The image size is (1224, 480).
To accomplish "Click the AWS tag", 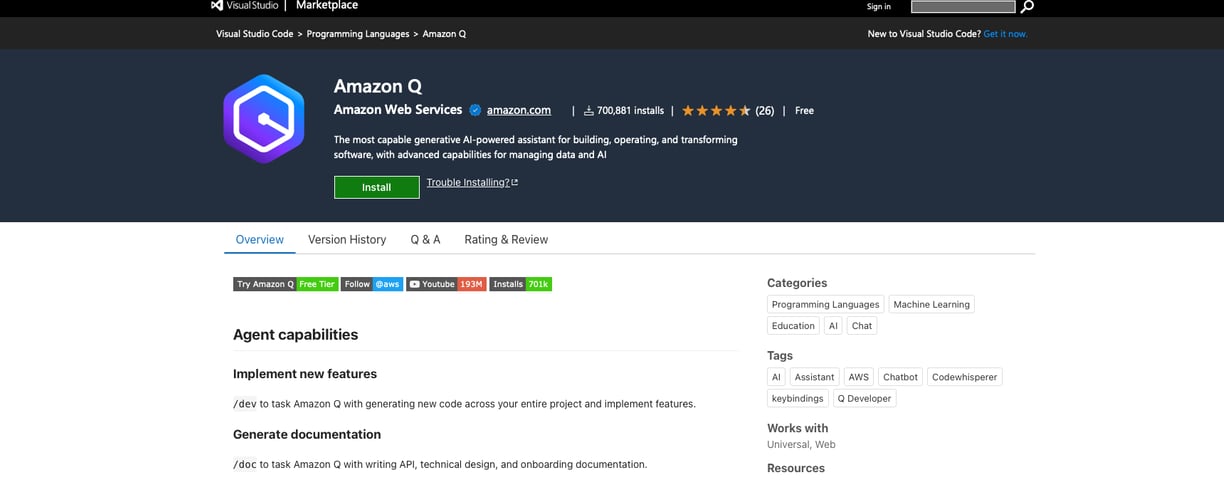I will click(x=858, y=377).
